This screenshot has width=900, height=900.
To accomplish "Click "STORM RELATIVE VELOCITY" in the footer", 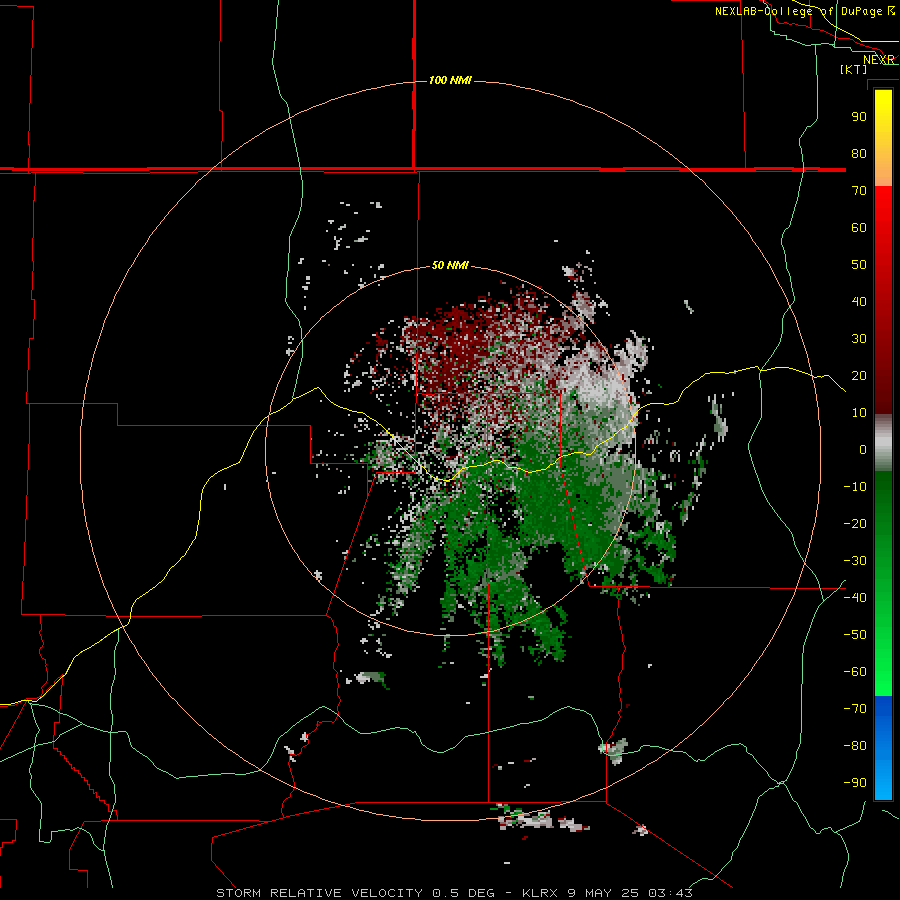I will pyautogui.click(x=320, y=893).
